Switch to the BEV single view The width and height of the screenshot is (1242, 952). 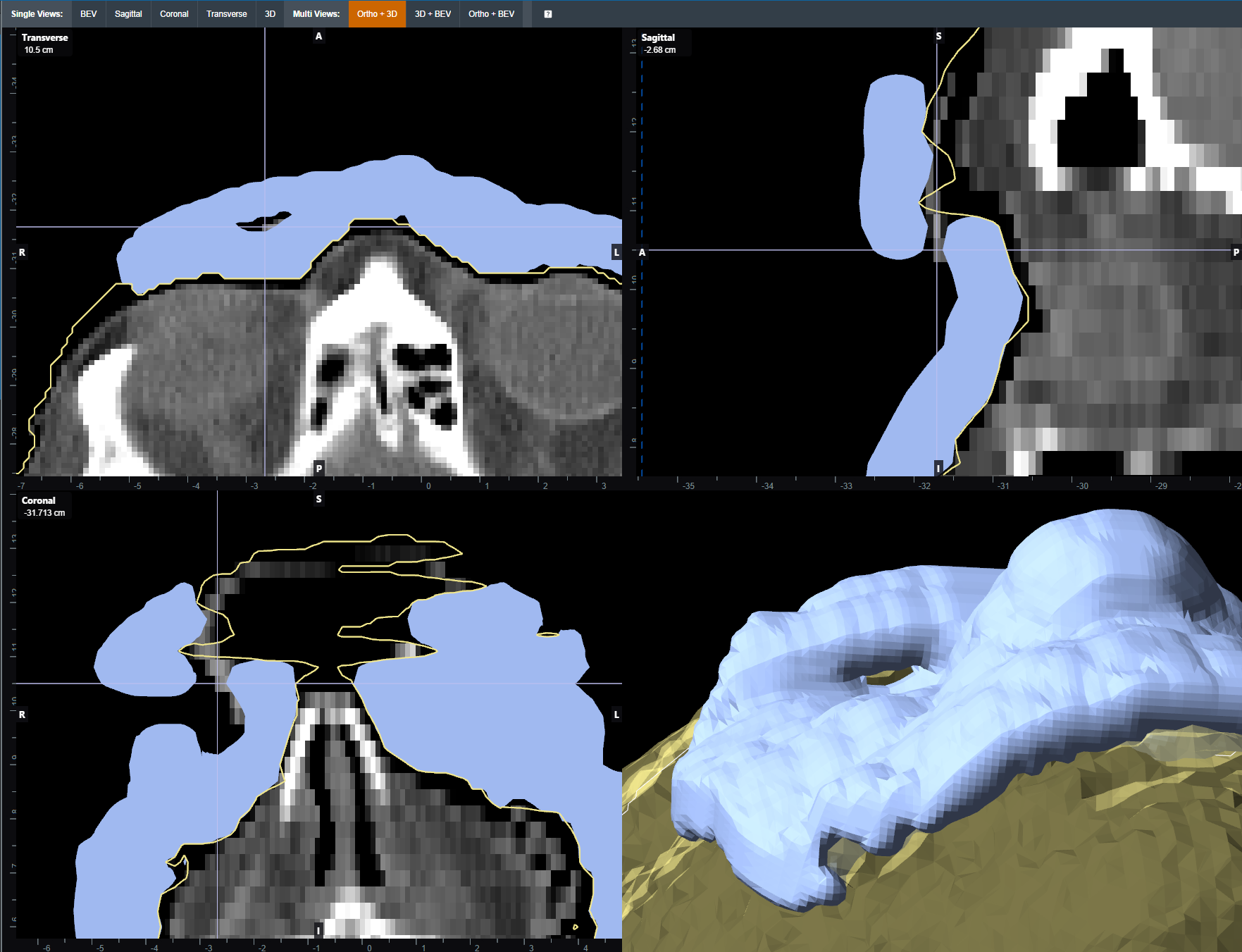(x=88, y=14)
